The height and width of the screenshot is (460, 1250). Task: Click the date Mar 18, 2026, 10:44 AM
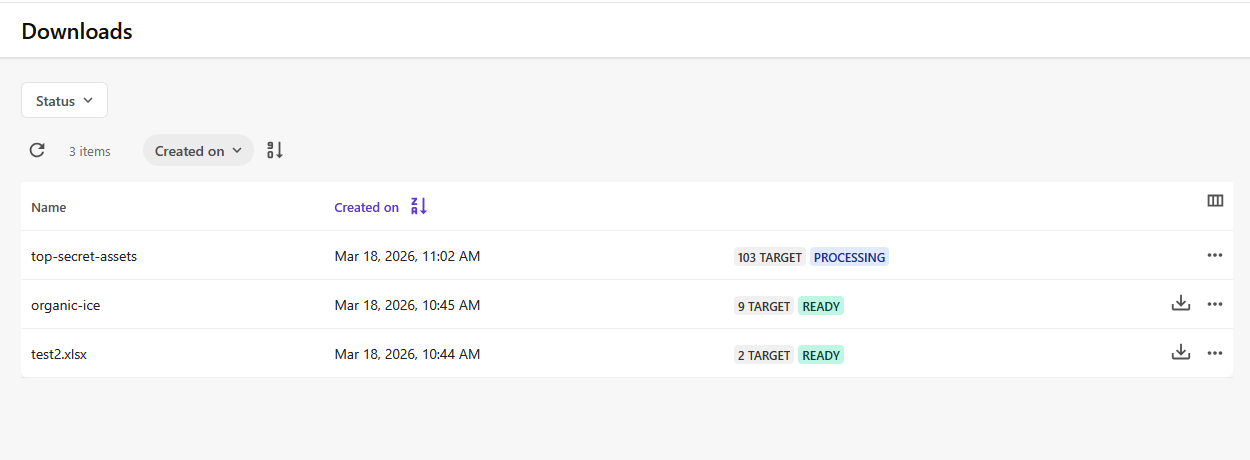coord(407,354)
